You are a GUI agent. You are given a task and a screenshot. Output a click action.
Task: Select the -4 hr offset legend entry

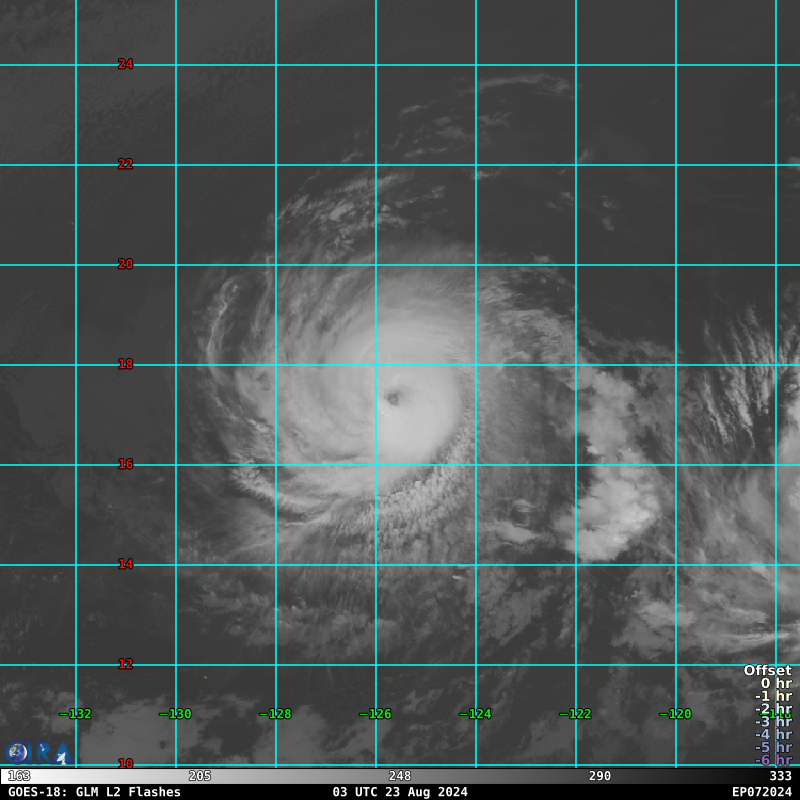pos(773,734)
